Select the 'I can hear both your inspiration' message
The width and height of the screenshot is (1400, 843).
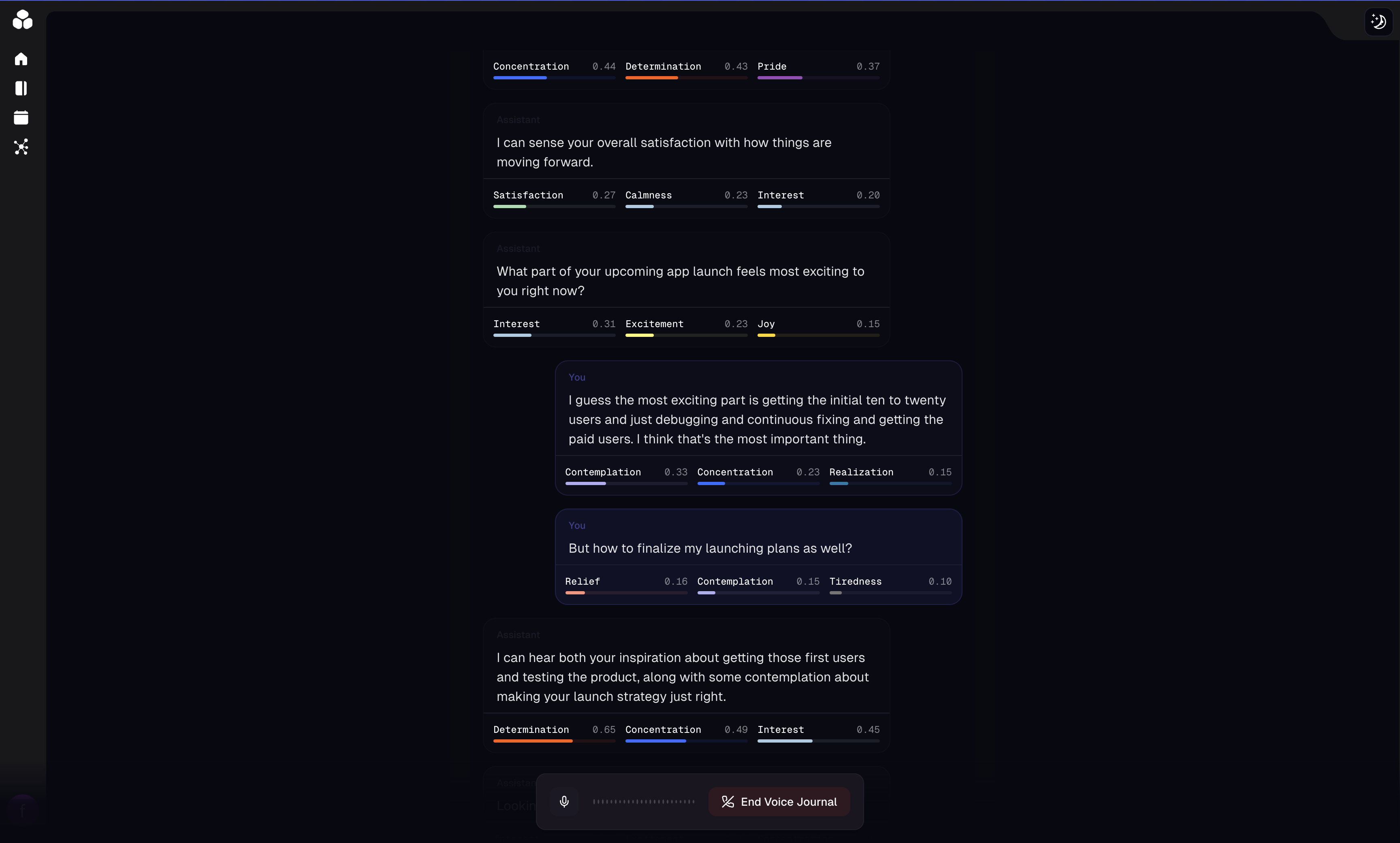coord(682,677)
